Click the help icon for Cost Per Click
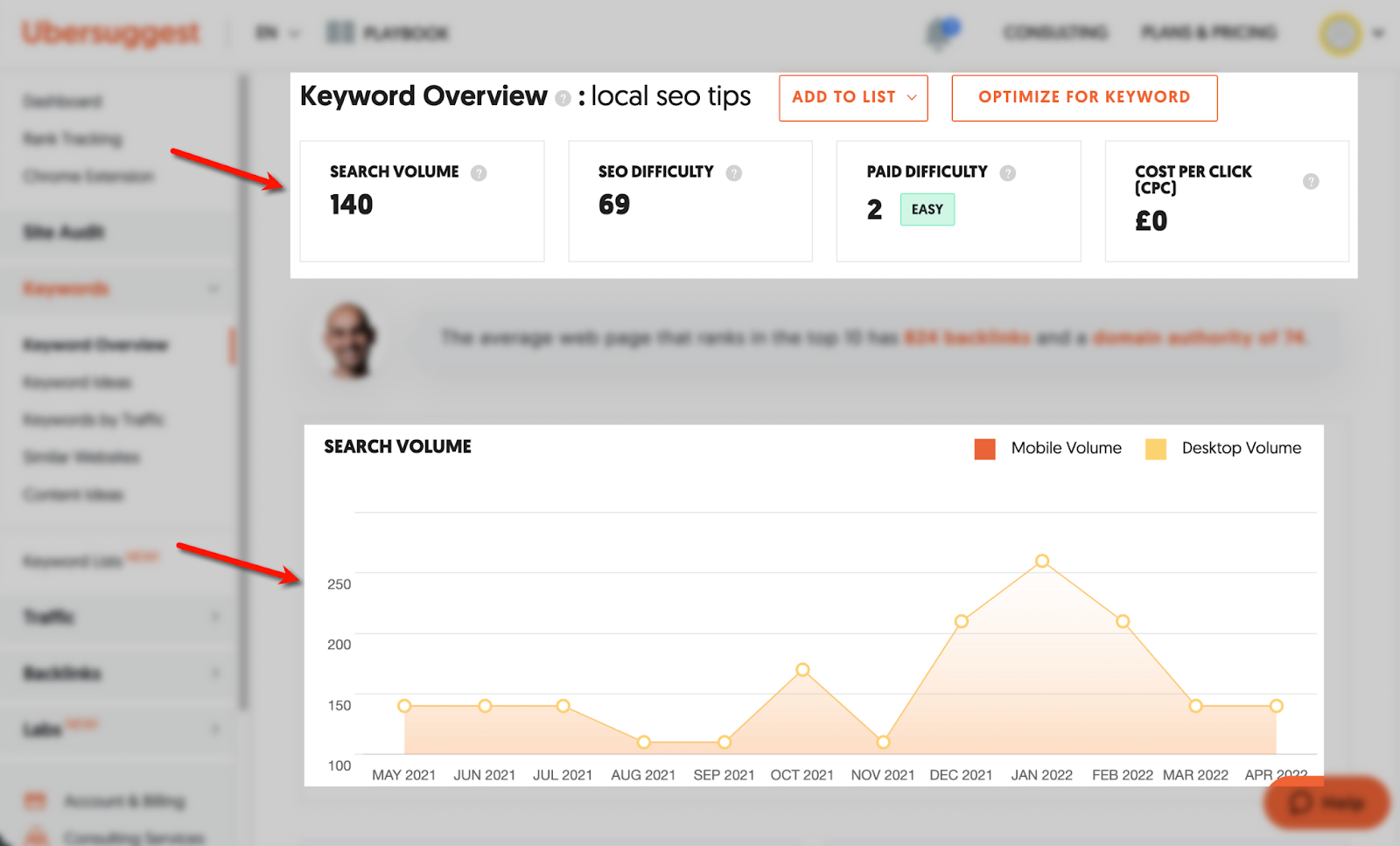The width and height of the screenshot is (1400, 846). point(1311,181)
